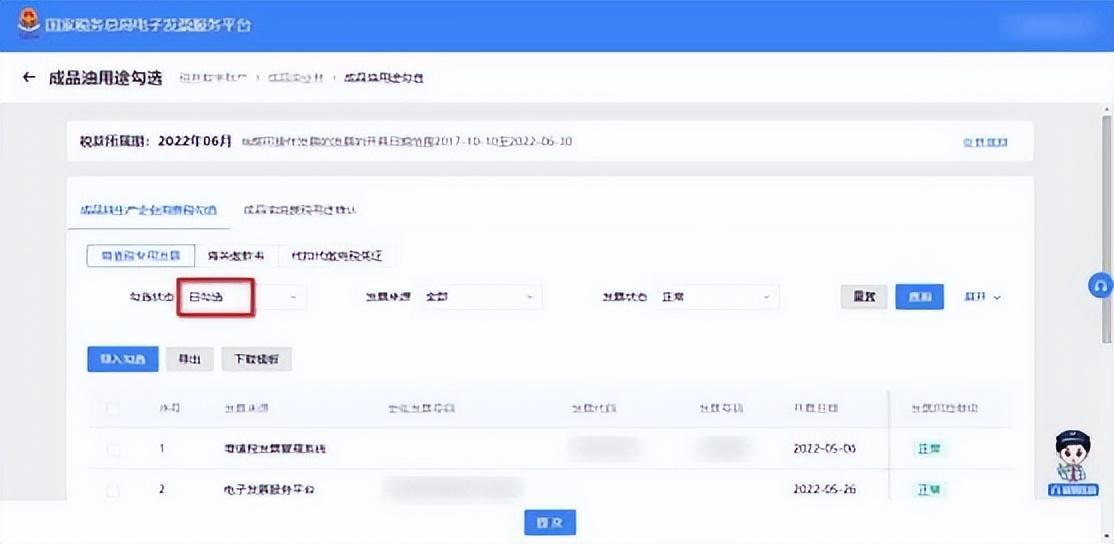
Task: Click the blue 查询 search button
Action: (x=919, y=297)
